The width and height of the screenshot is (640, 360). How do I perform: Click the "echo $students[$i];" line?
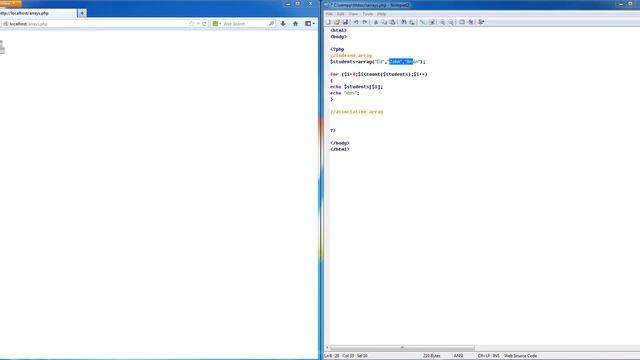point(357,87)
